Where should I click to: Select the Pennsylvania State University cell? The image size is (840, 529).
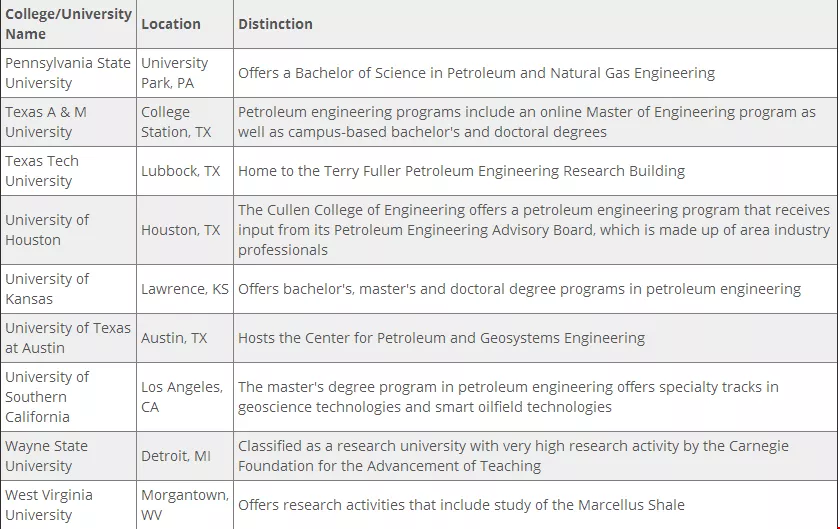click(x=68, y=73)
